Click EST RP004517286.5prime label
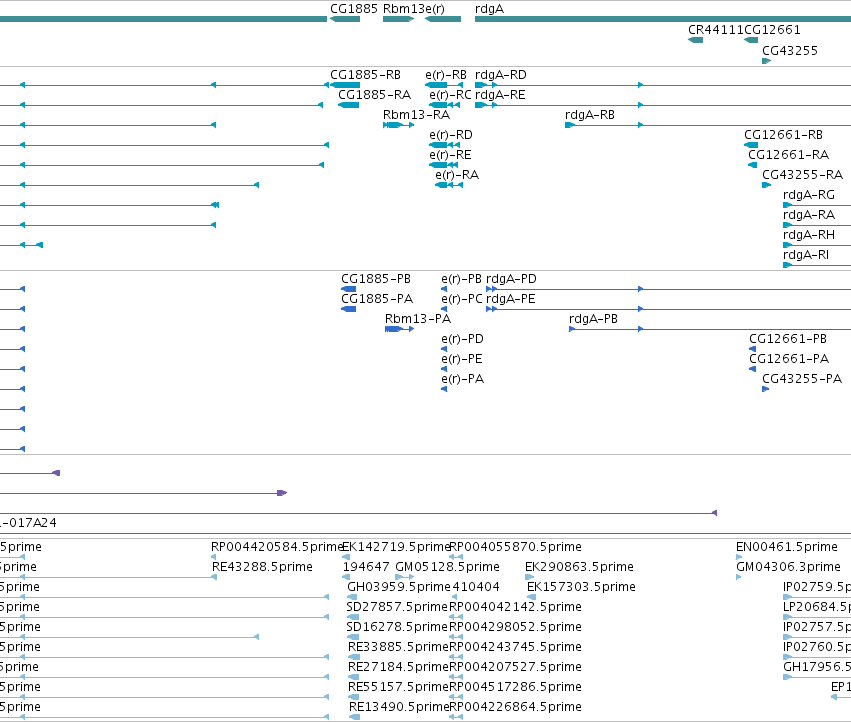 click(x=515, y=687)
